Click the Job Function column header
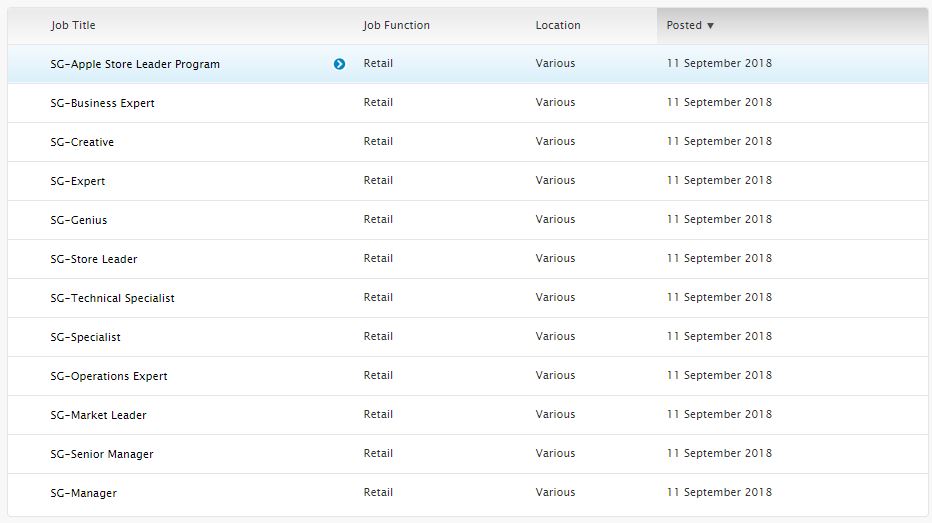Screen dimensions: 932x523 coord(396,25)
